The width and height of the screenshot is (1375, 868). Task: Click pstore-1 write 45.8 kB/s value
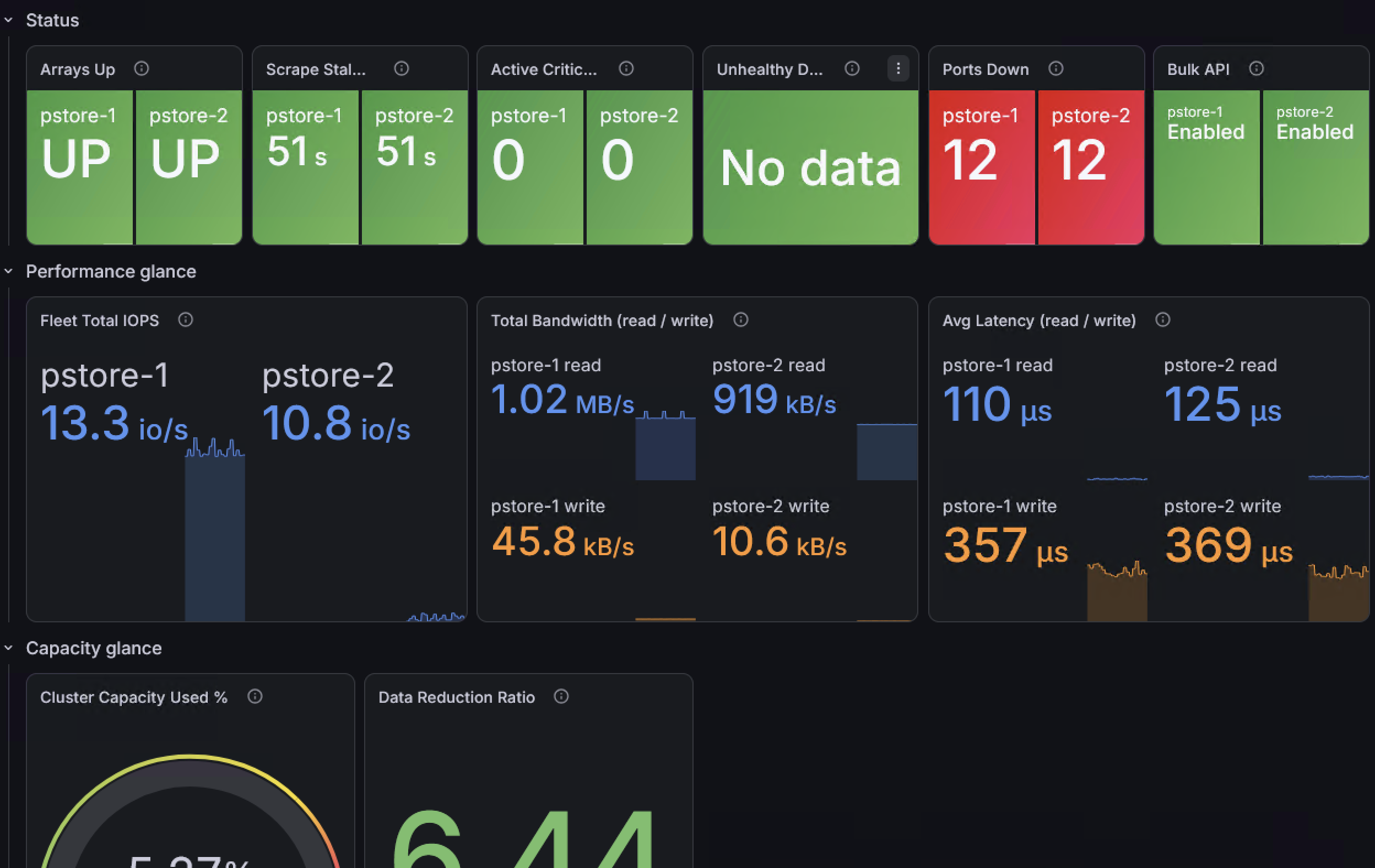coord(562,542)
